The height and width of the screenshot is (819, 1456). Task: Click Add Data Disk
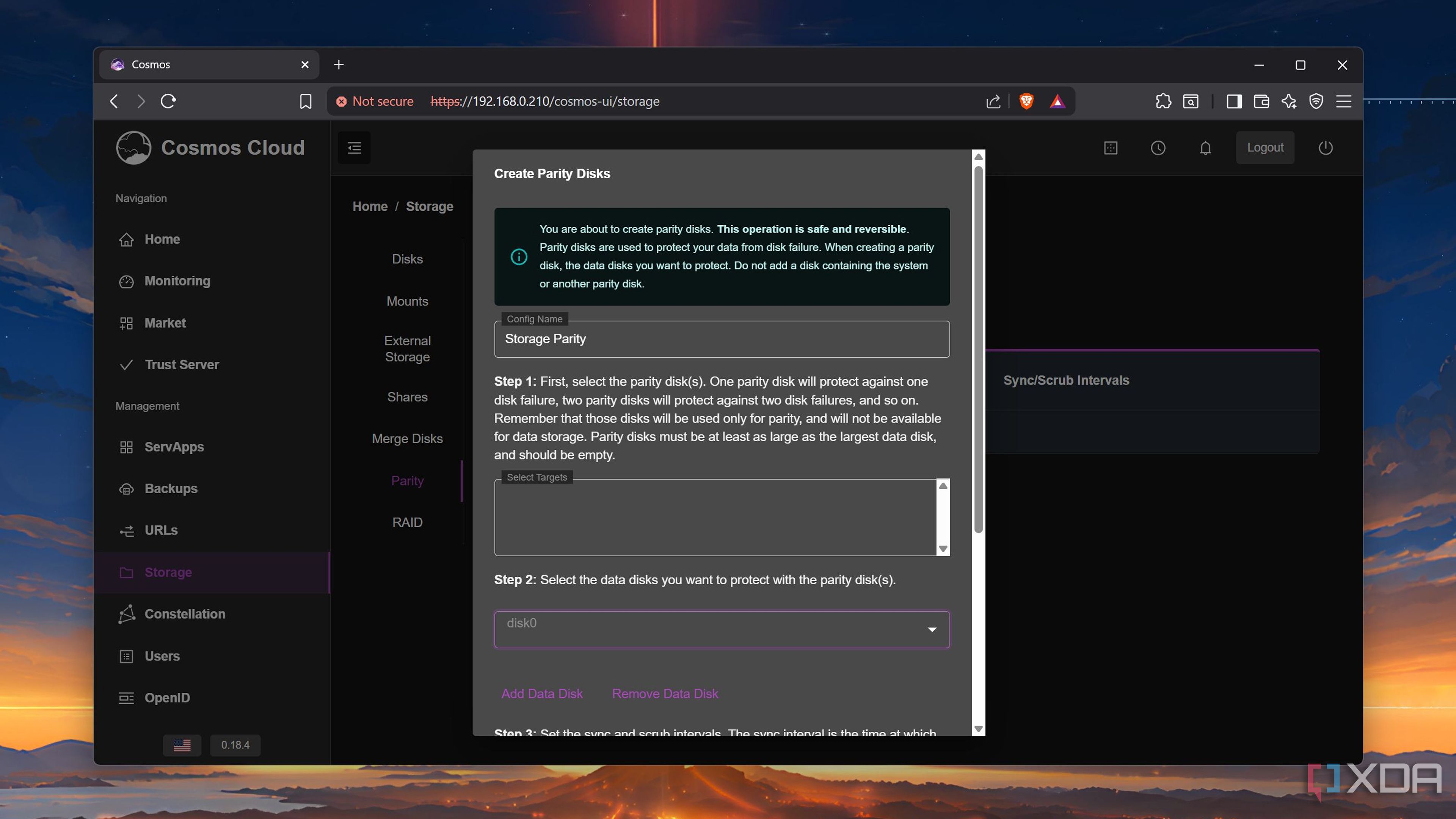click(x=541, y=693)
